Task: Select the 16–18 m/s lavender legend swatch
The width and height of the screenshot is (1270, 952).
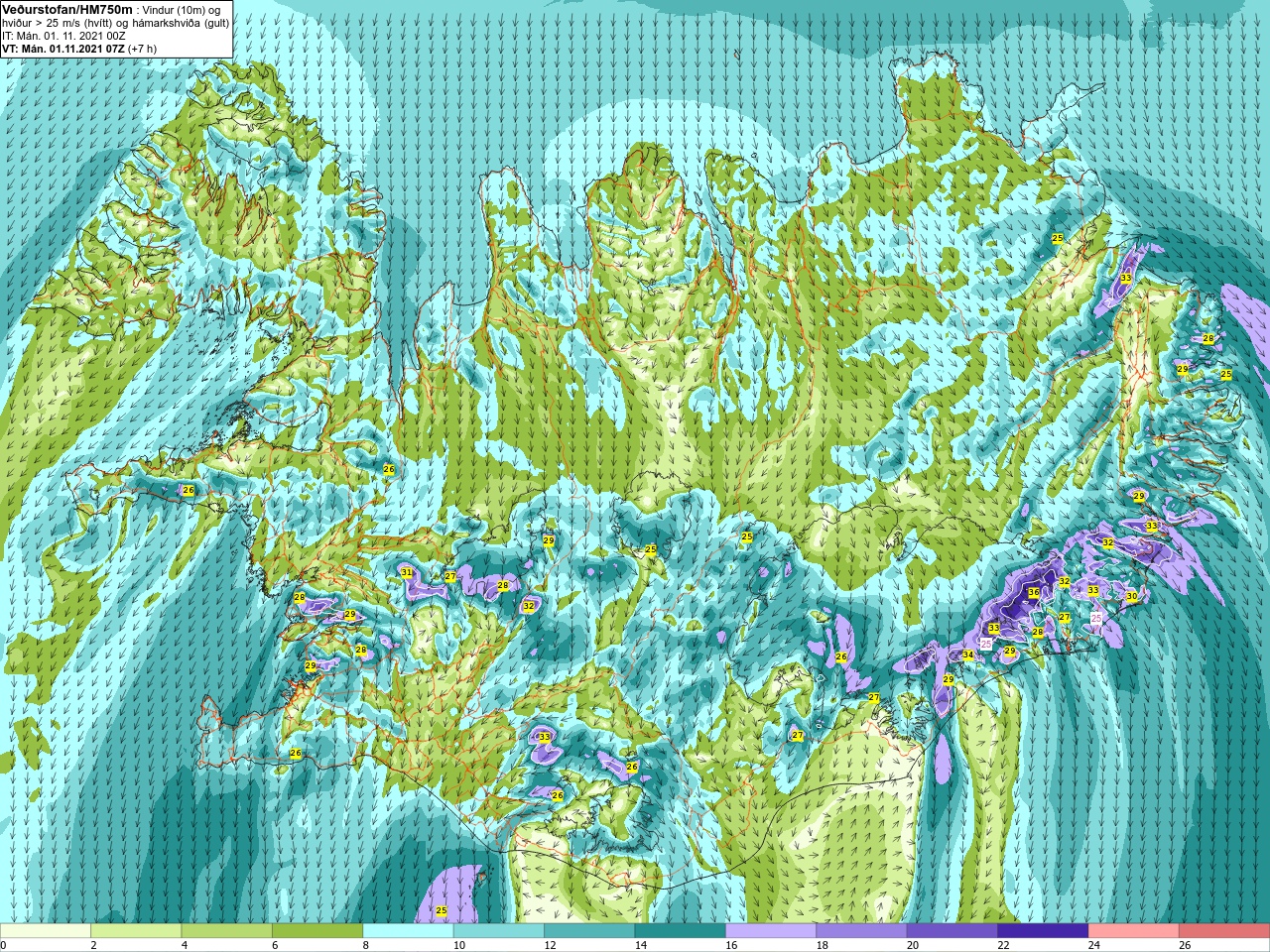Action: pos(771,931)
